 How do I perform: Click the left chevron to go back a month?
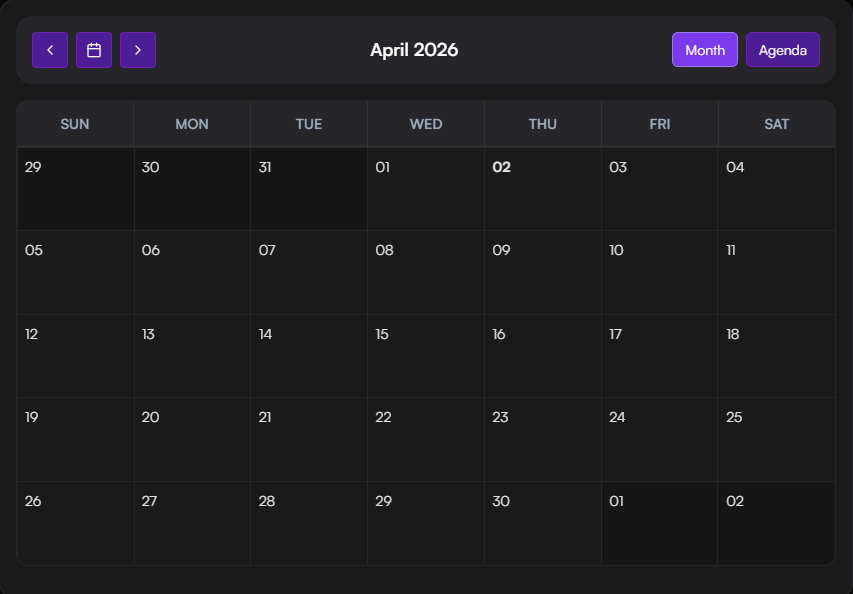click(49, 49)
